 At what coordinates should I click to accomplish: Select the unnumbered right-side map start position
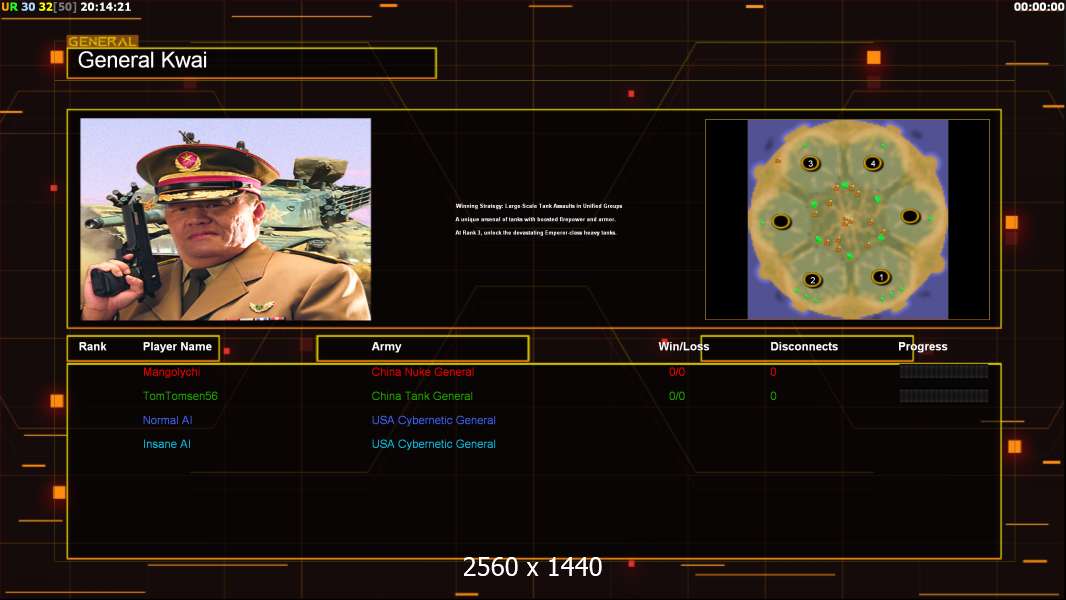tap(909, 216)
